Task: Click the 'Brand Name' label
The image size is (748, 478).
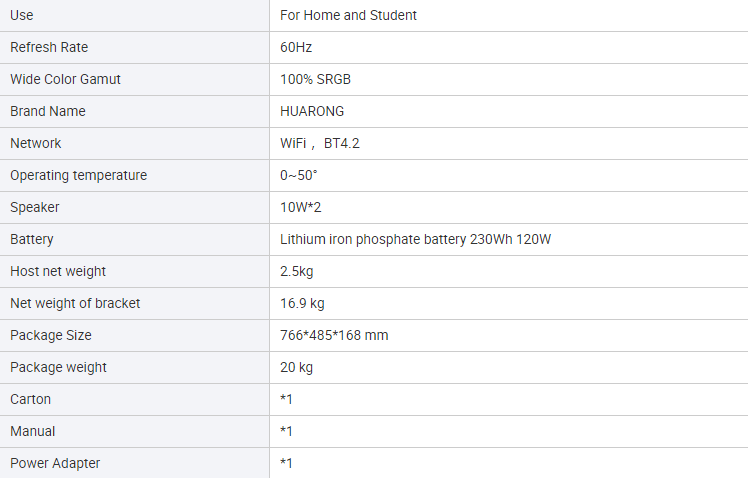Action: [x=48, y=111]
